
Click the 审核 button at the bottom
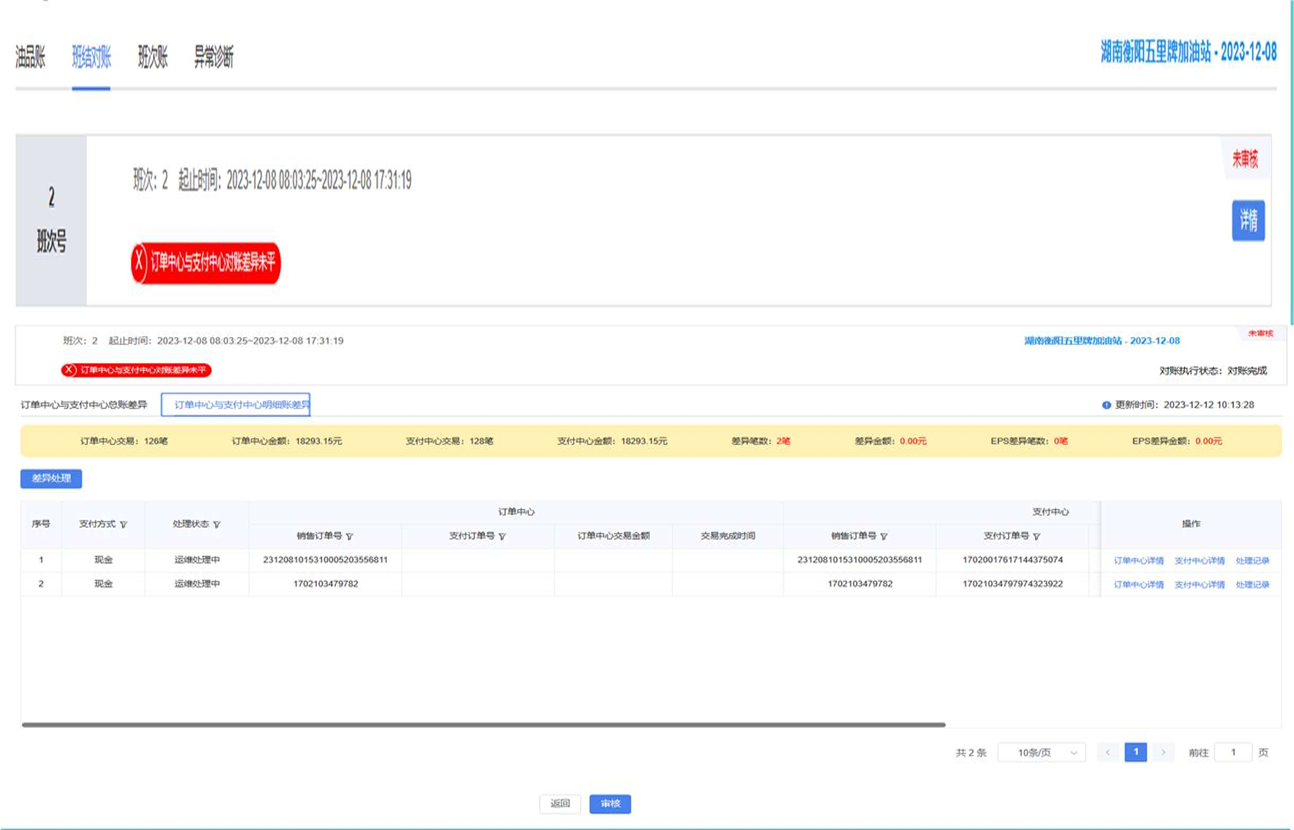pyautogui.click(x=610, y=803)
